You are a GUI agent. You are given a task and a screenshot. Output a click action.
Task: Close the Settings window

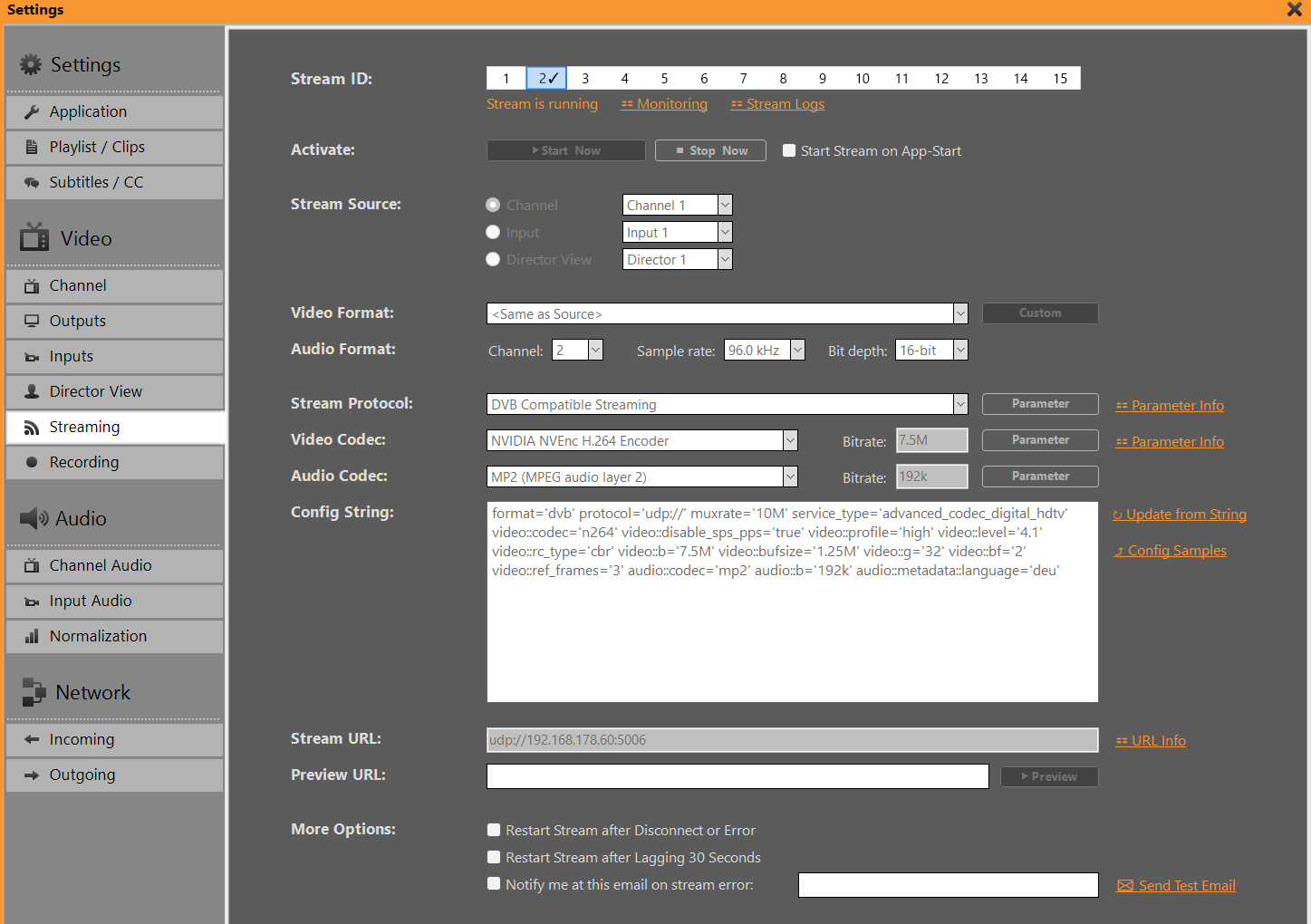point(1294,10)
